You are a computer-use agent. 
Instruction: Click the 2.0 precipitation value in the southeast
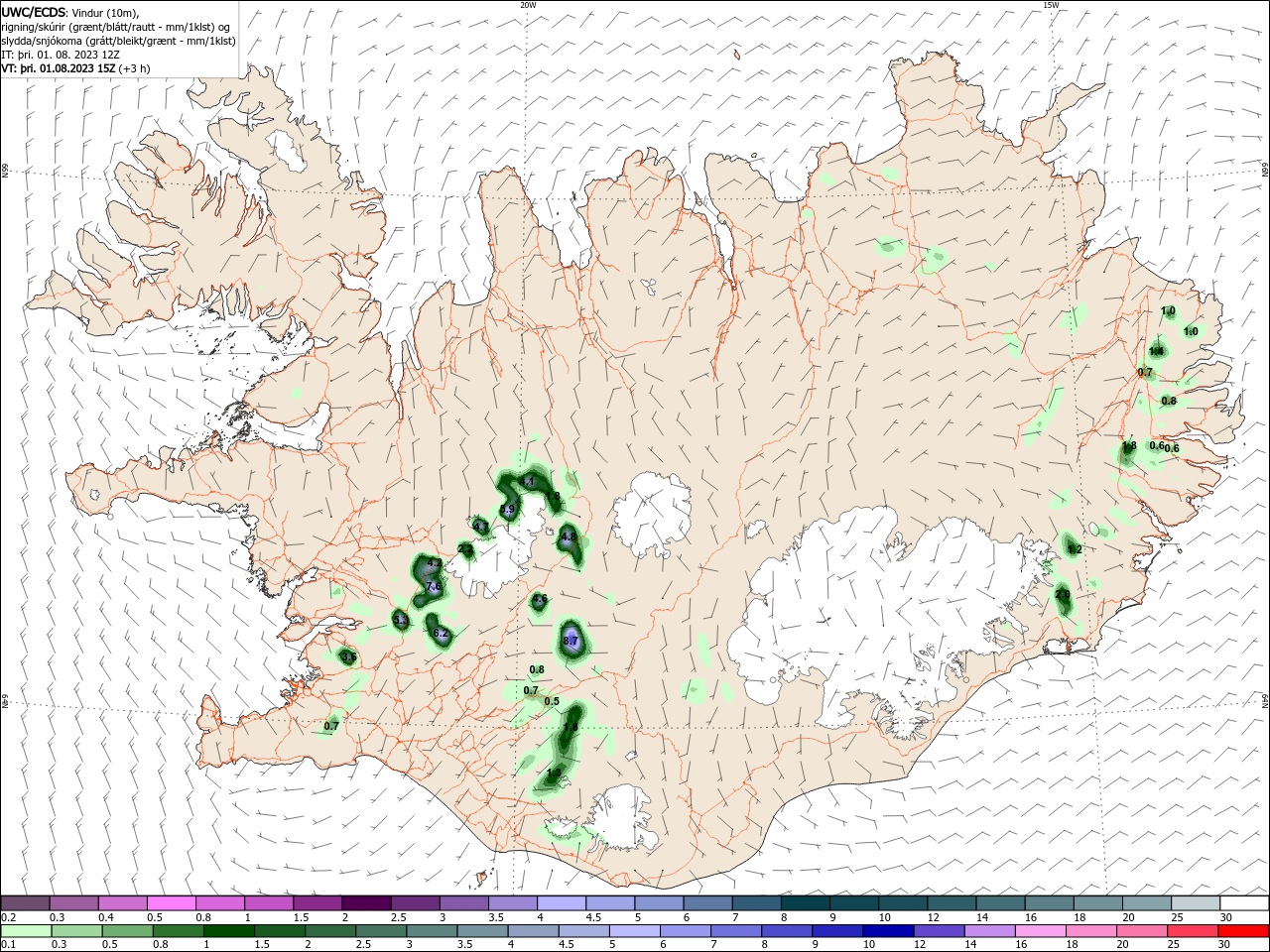pyautogui.click(x=1063, y=594)
